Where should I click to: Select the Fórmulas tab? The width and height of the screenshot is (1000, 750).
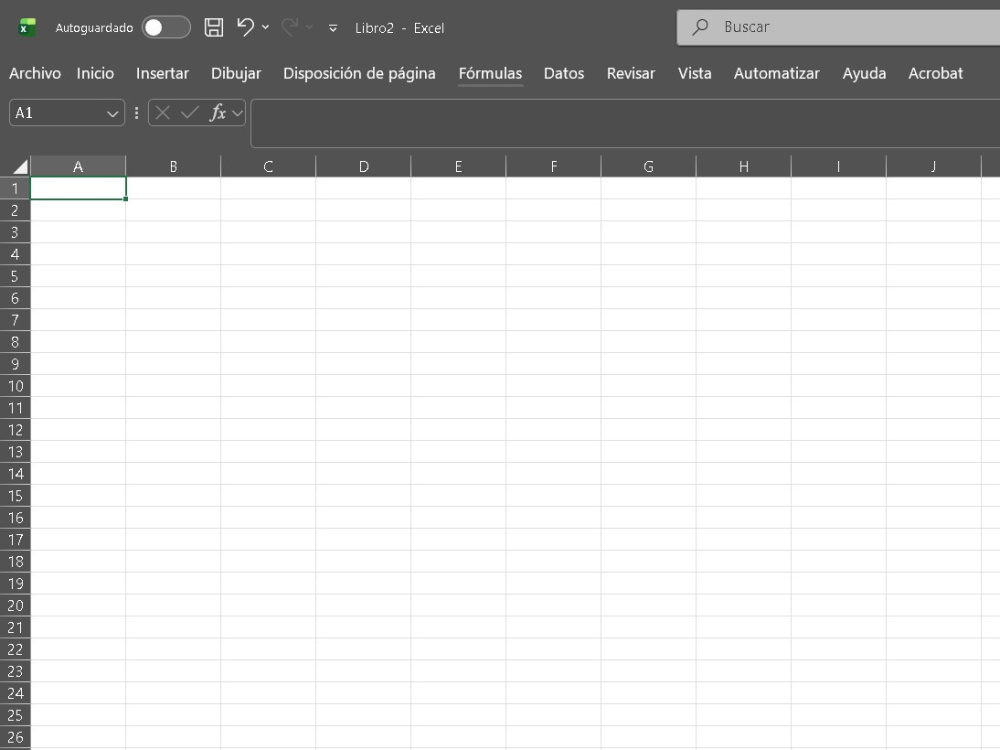[490, 73]
